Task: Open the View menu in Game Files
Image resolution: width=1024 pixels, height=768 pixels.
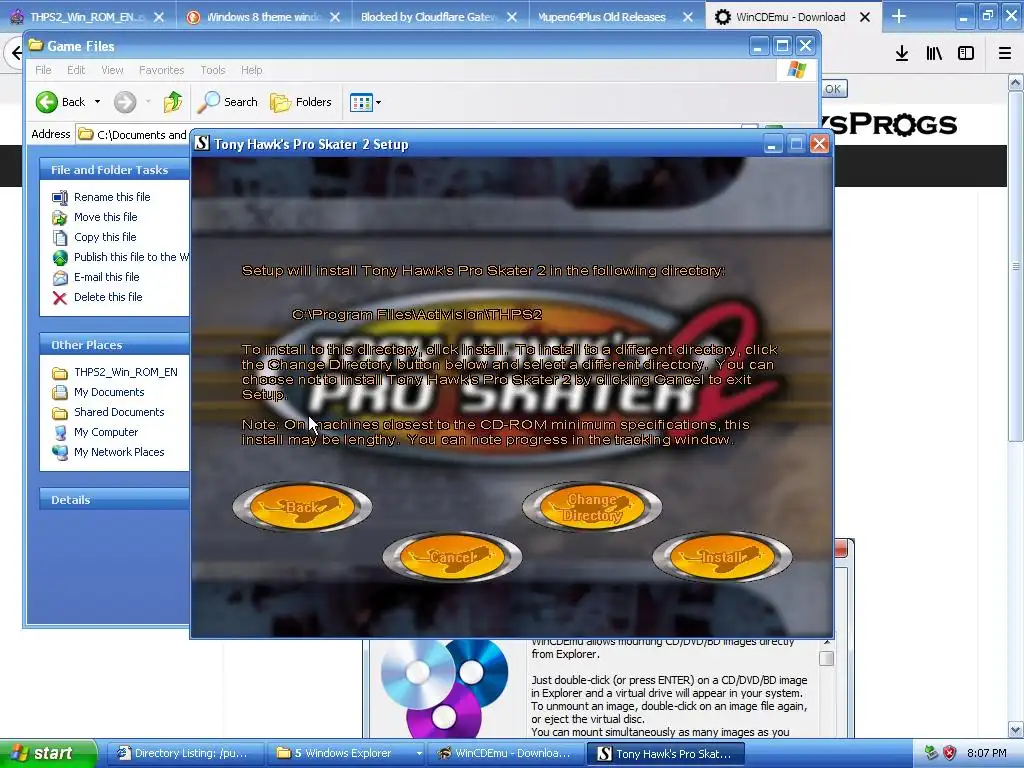Action: point(112,70)
